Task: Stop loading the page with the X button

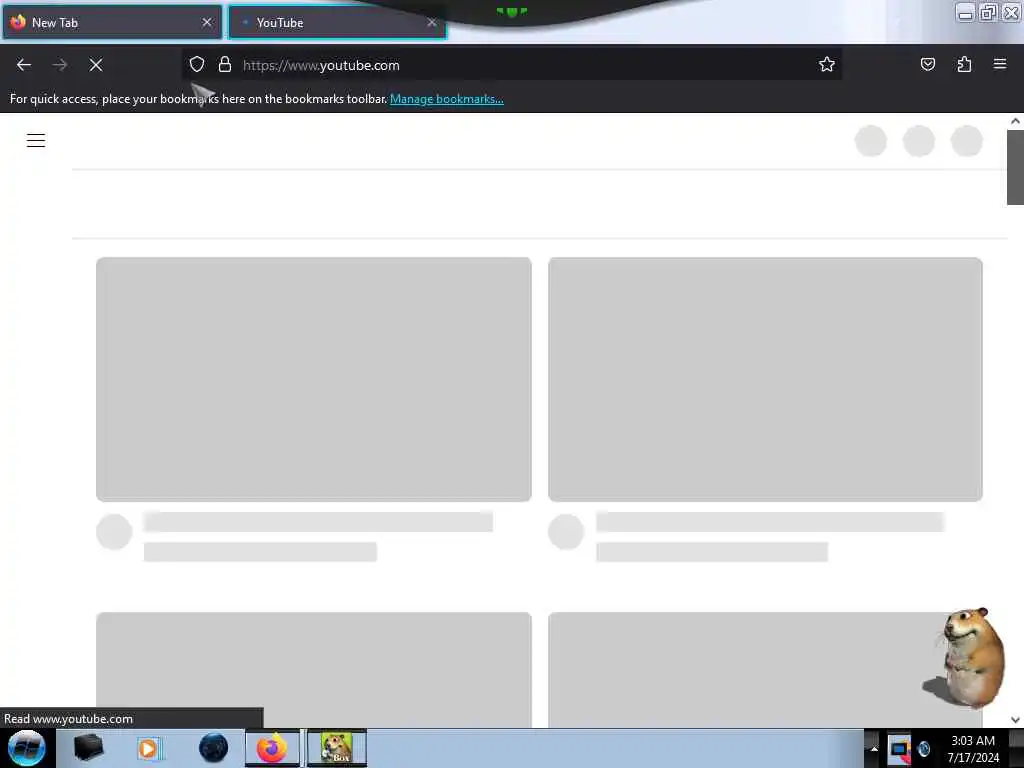Action: [95, 65]
